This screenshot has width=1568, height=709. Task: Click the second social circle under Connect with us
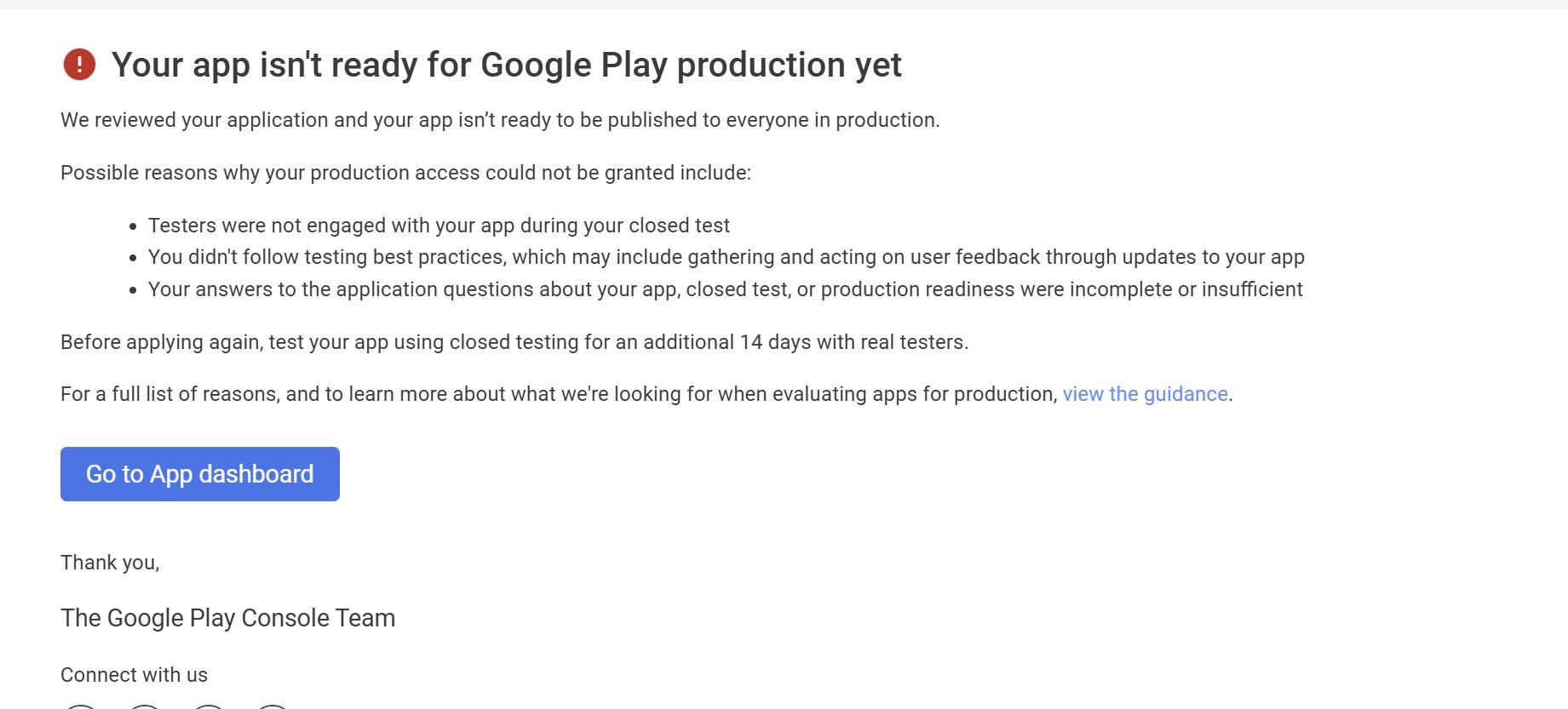(145, 706)
